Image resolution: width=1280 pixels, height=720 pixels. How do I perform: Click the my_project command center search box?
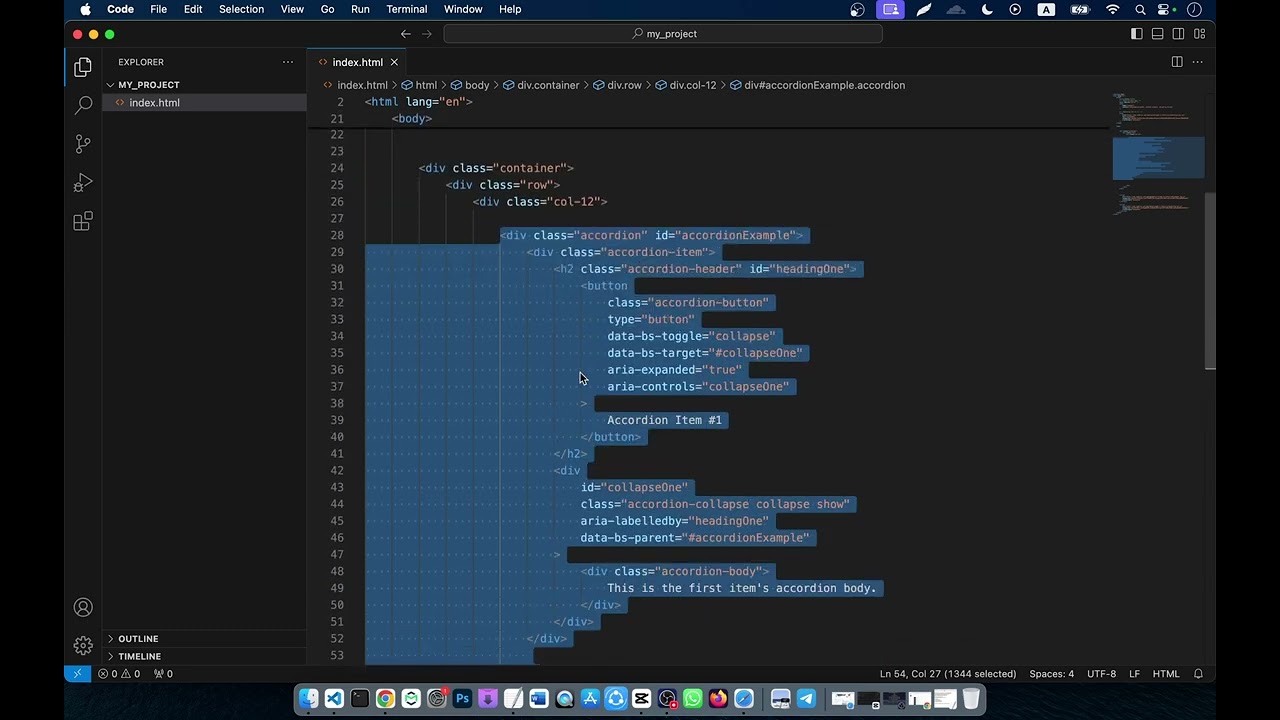[663, 34]
